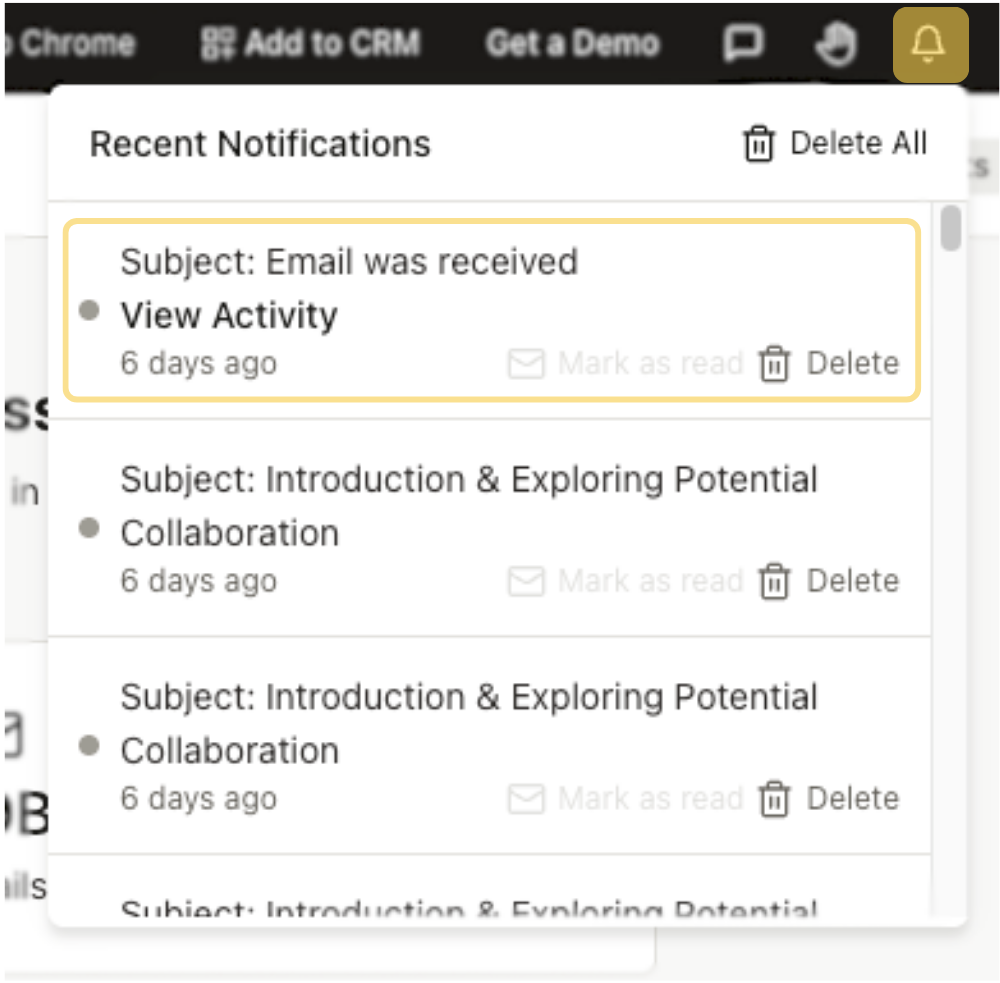The image size is (1000, 983).
Task: Click 'Recent Notifications' heading
Action: 260,144
